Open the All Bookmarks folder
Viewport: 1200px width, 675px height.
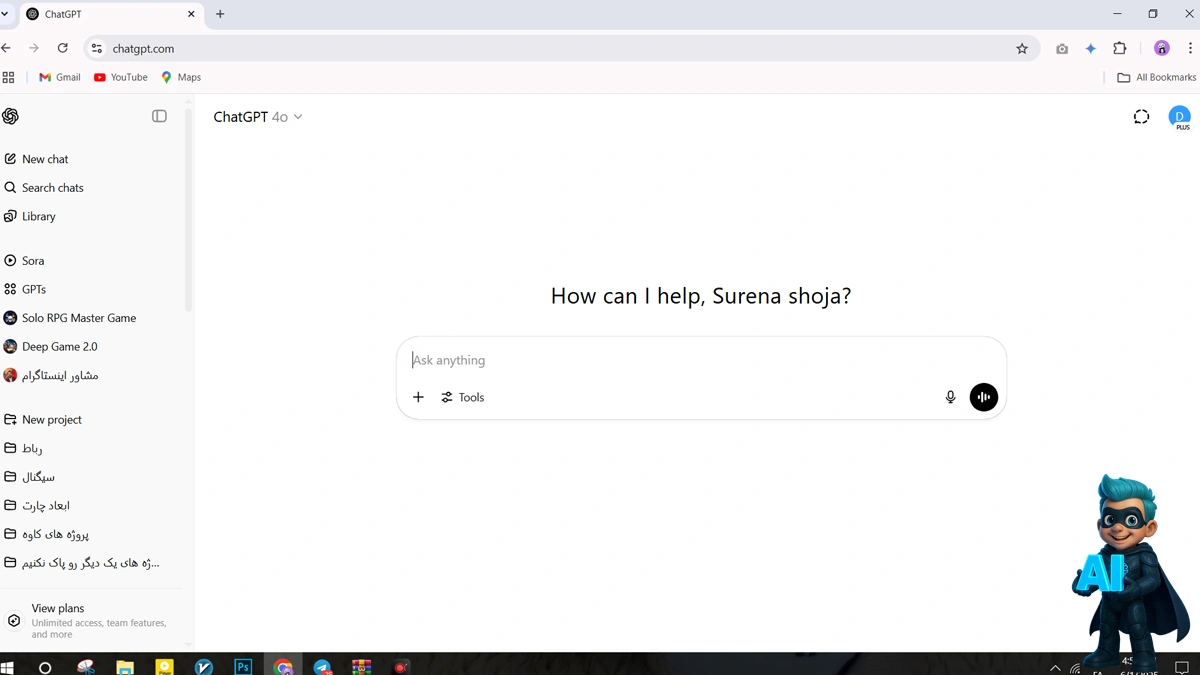point(1157,77)
